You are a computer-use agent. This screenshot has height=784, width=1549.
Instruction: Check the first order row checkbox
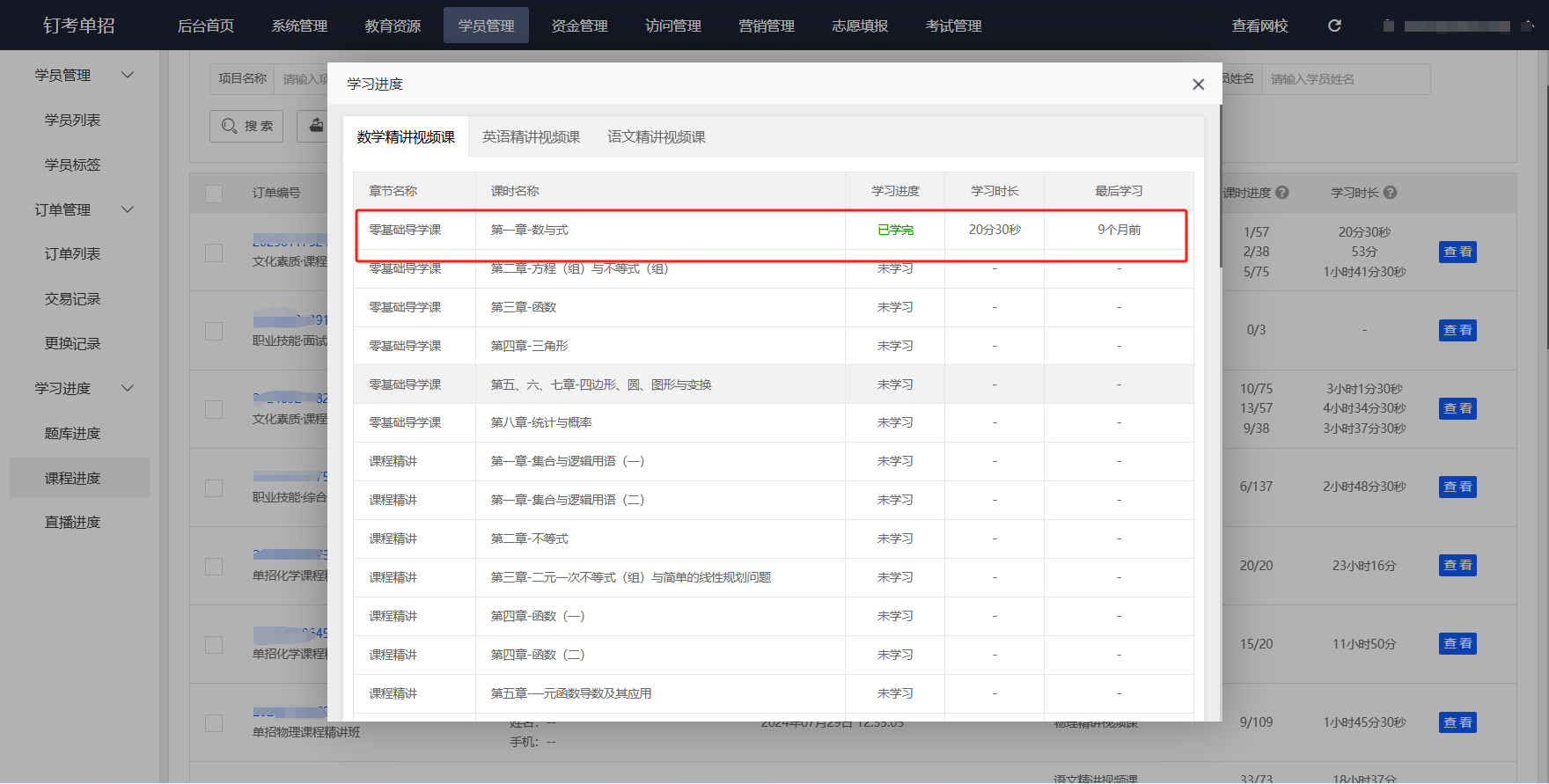tap(214, 253)
